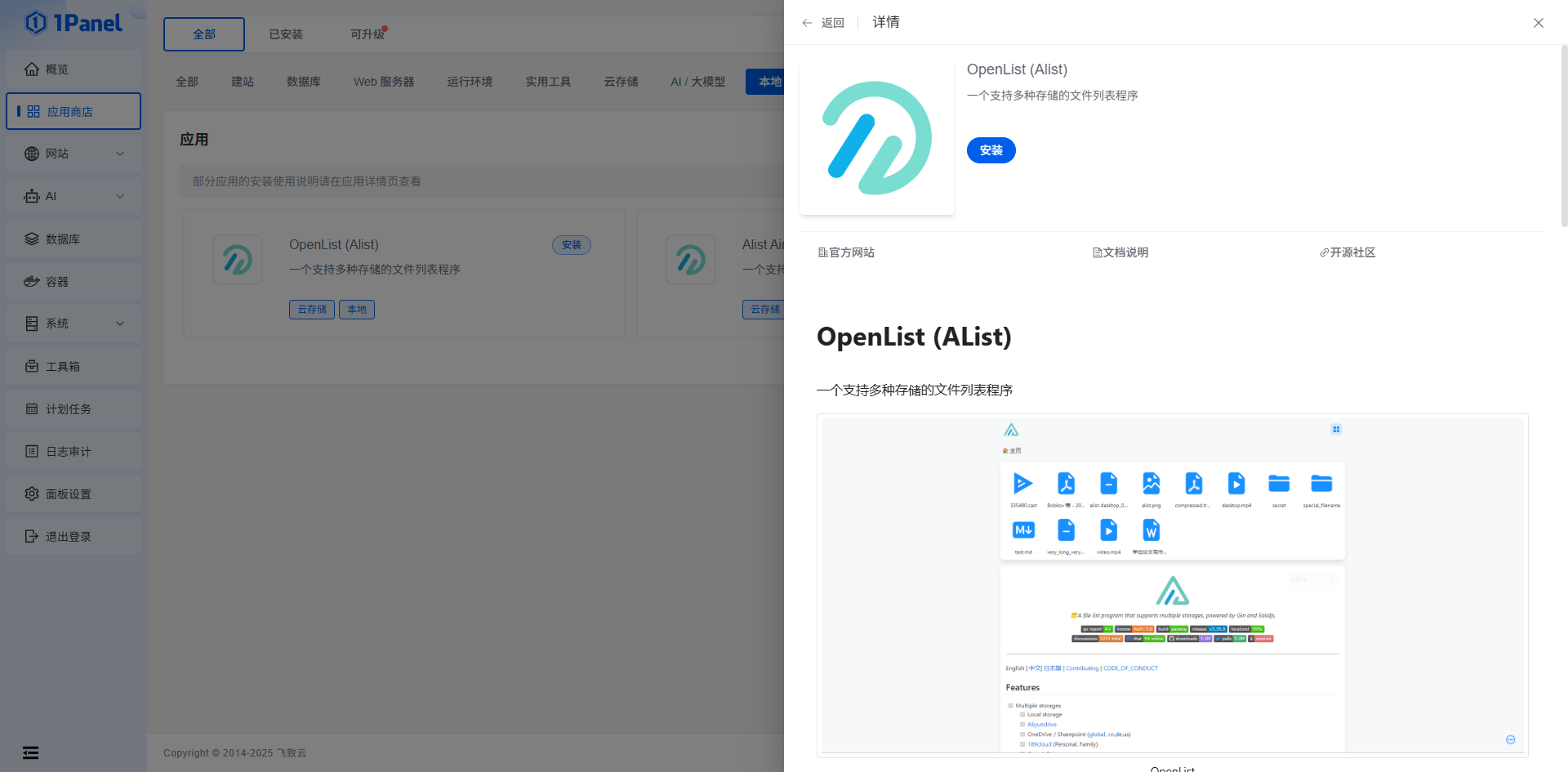Expand the 网站 submenu chevron

point(120,154)
